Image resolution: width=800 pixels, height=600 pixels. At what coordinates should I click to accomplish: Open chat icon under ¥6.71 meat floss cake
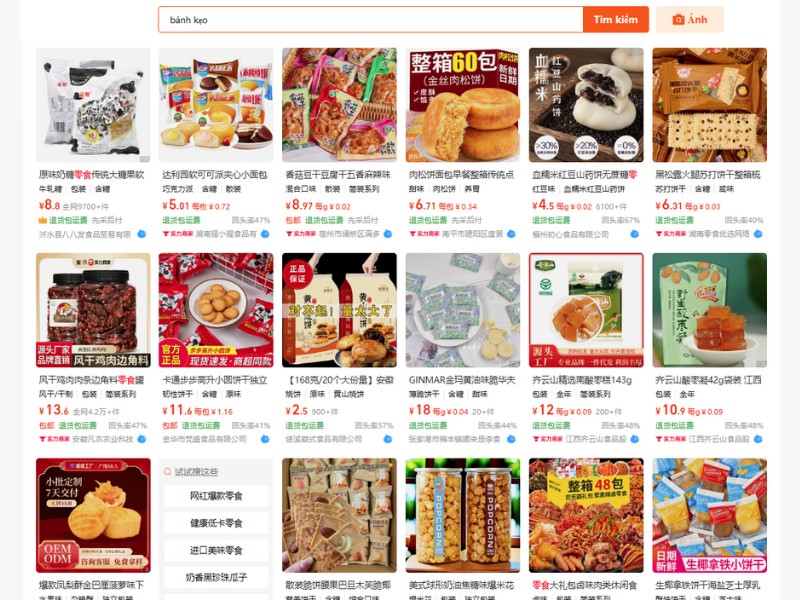click(511, 234)
